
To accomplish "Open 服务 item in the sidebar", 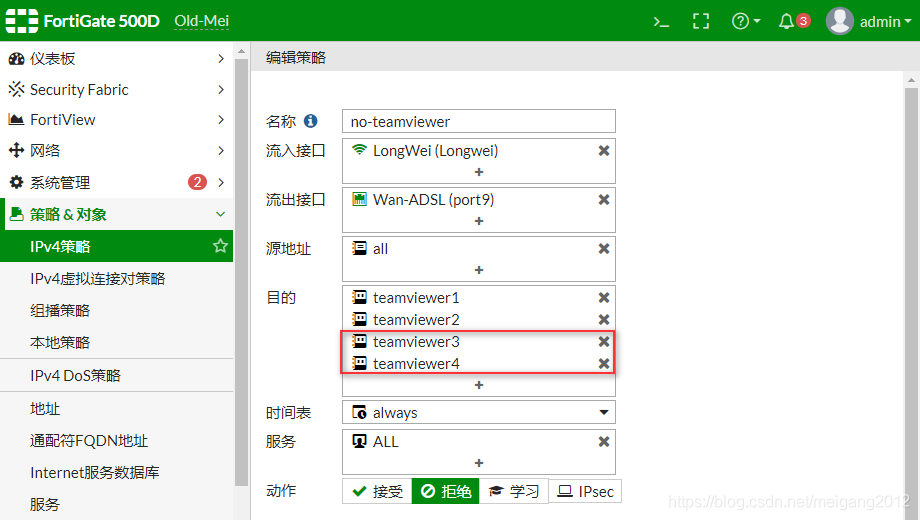I will (45, 504).
